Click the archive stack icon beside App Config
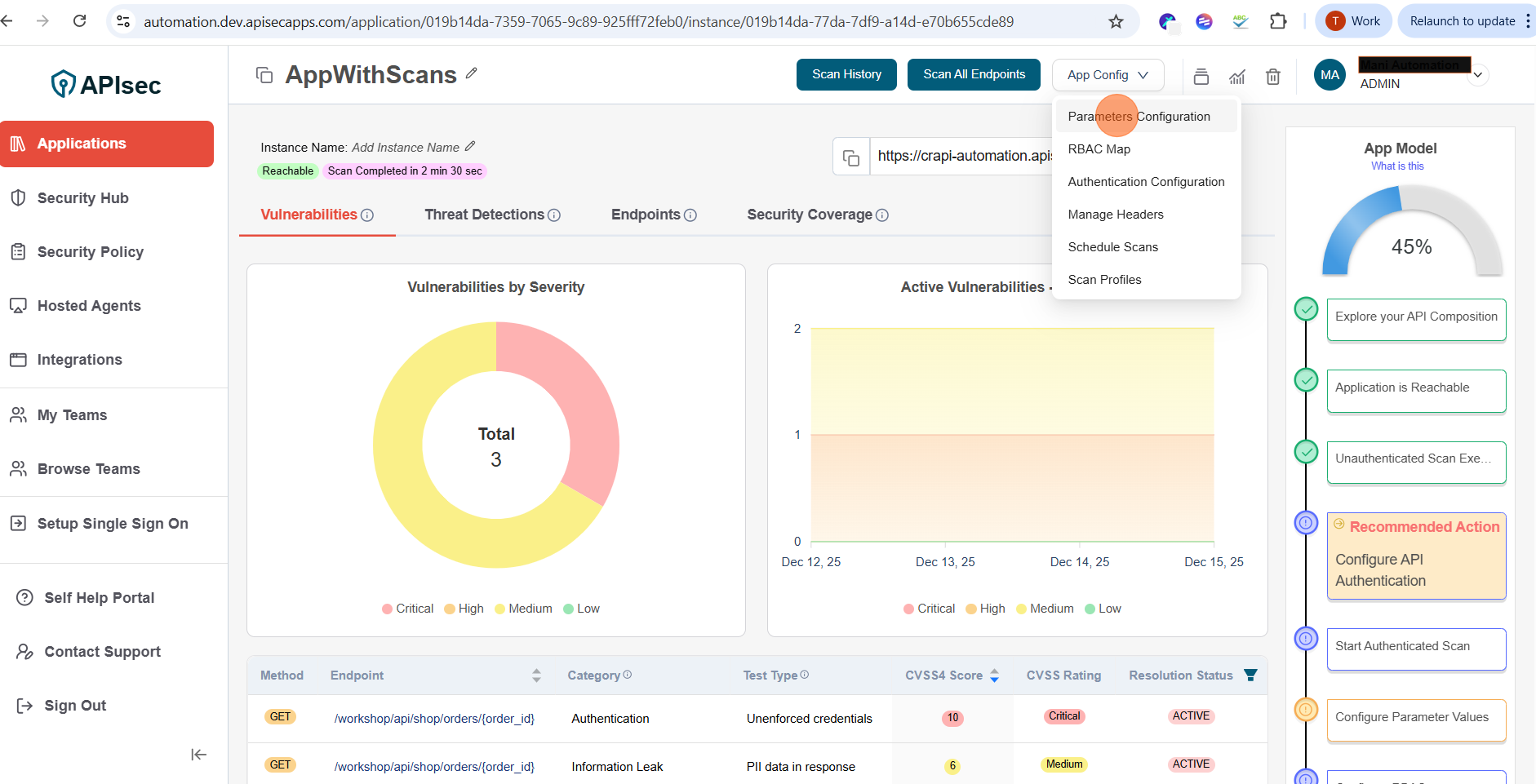Viewport: 1536px width, 784px height. click(1201, 77)
